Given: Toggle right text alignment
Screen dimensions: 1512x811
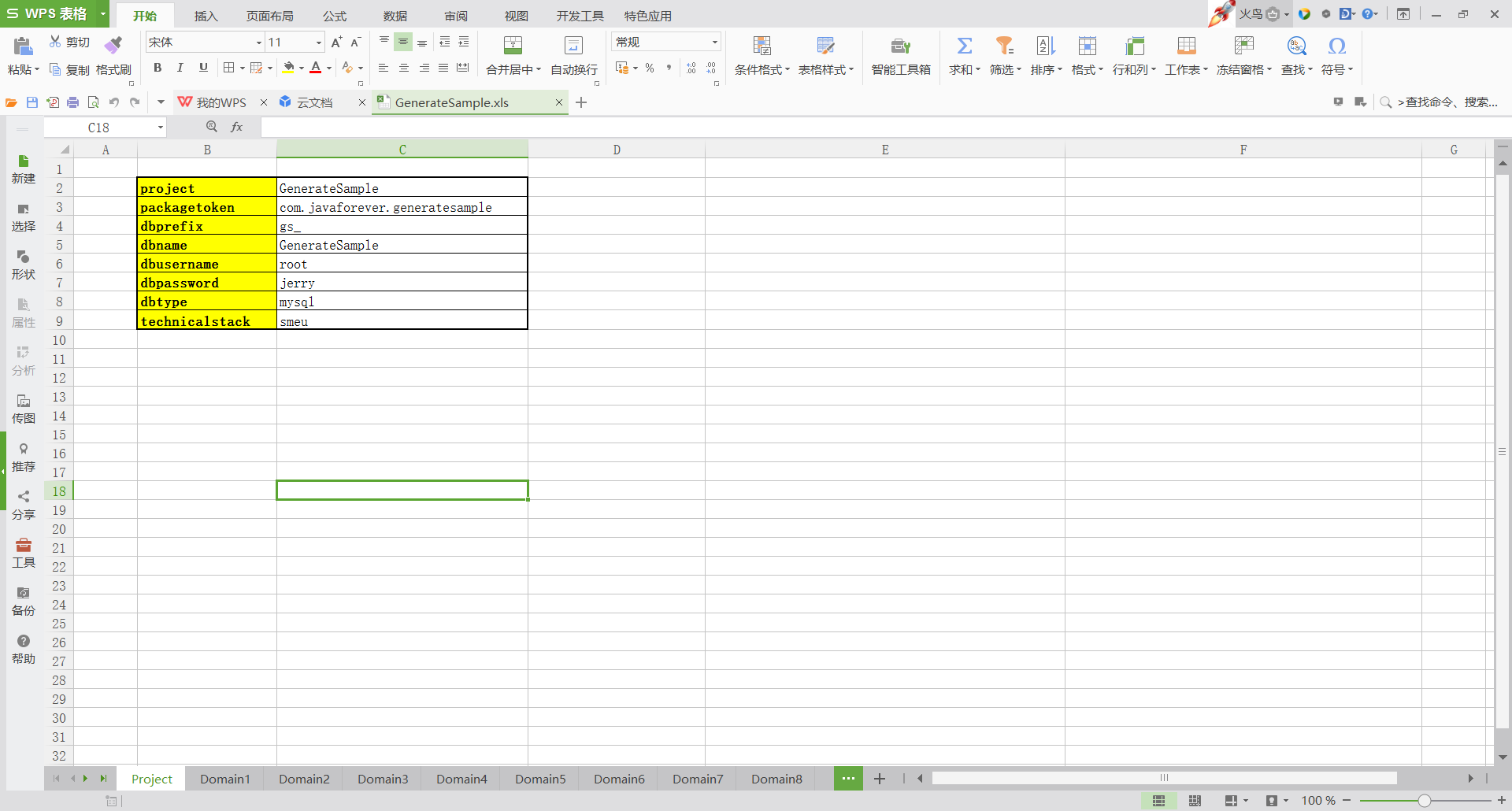Looking at the screenshot, I should 424,69.
